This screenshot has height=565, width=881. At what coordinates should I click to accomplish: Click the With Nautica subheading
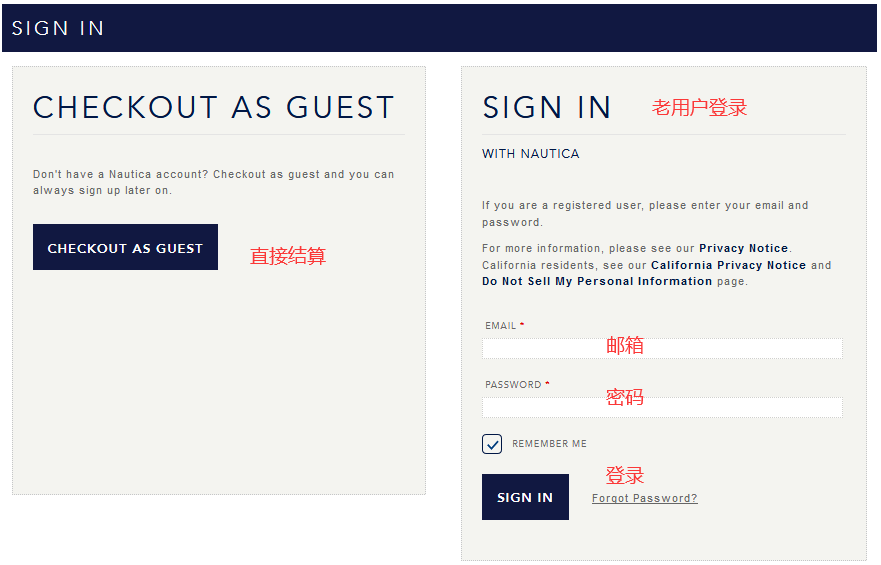[x=531, y=154]
